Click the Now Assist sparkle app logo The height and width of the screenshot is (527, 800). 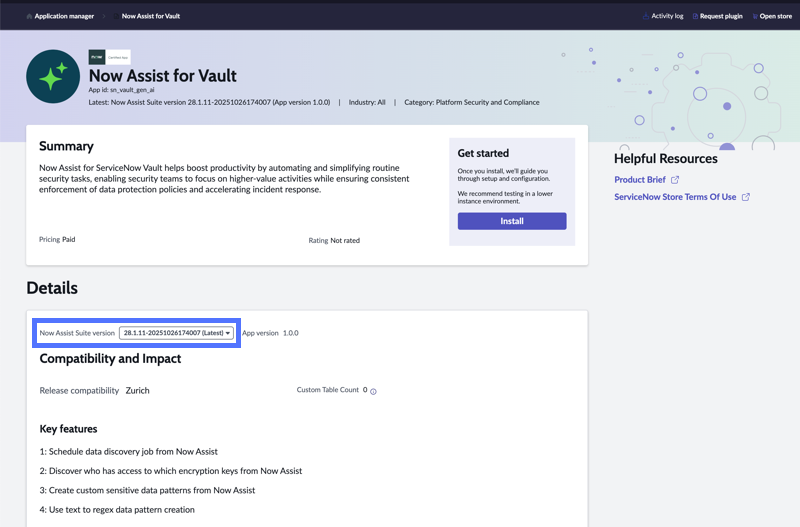[53, 77]
